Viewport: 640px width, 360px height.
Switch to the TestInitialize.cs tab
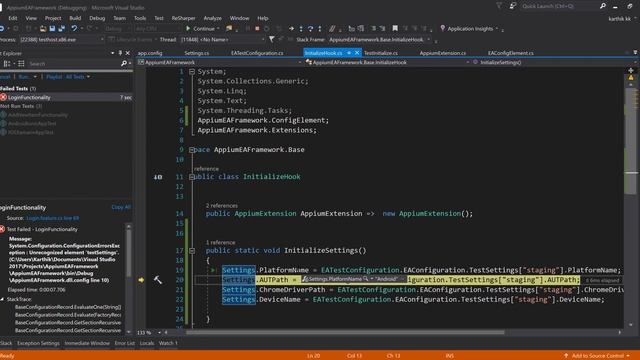tap(381, 53)
